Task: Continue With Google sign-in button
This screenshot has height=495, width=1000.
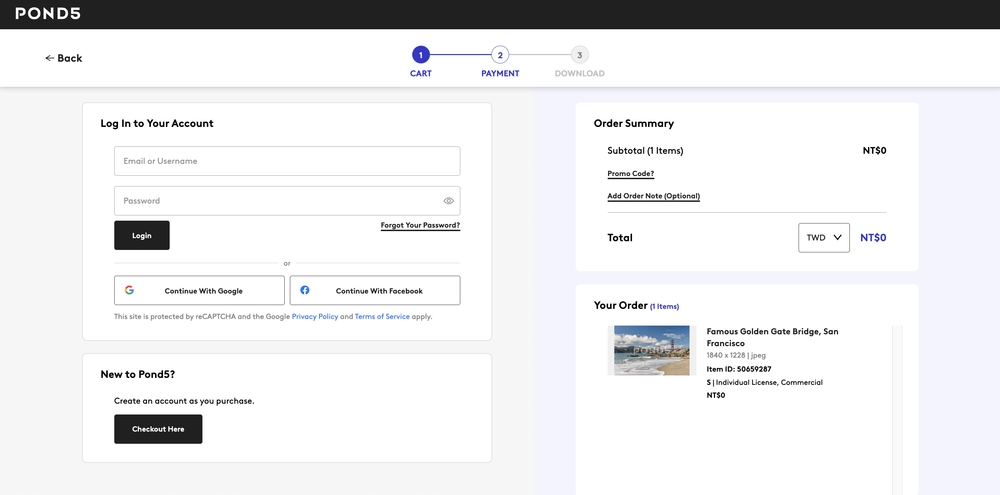Action: (199, 290)
